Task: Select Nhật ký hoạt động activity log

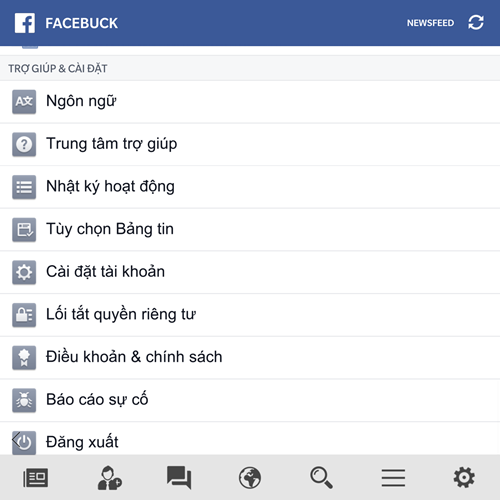Action: 250,187
